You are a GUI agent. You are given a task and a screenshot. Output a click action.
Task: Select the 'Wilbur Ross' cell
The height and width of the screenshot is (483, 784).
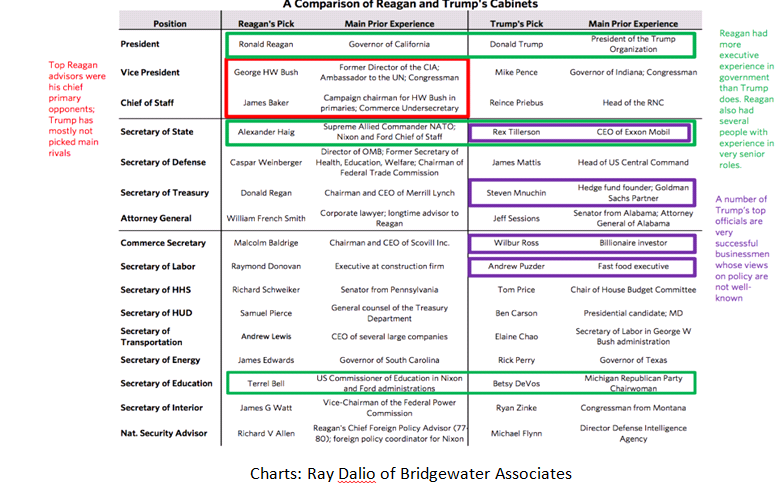coord(516,243)
